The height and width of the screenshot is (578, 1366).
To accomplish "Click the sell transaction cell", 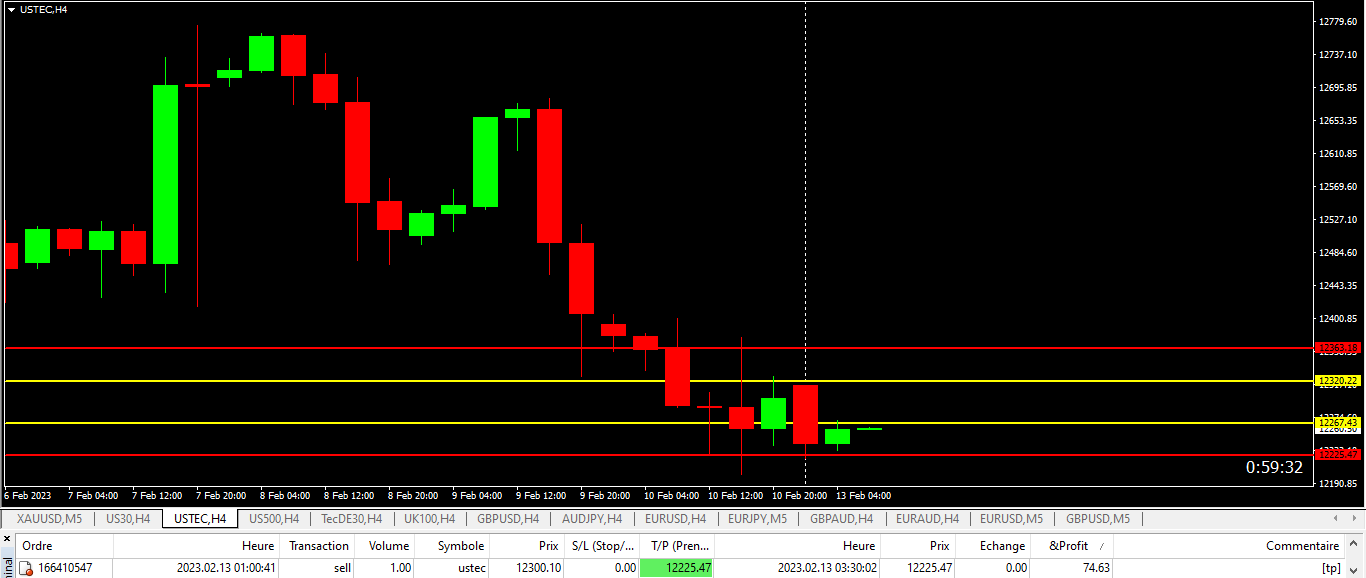I will 342,568.
